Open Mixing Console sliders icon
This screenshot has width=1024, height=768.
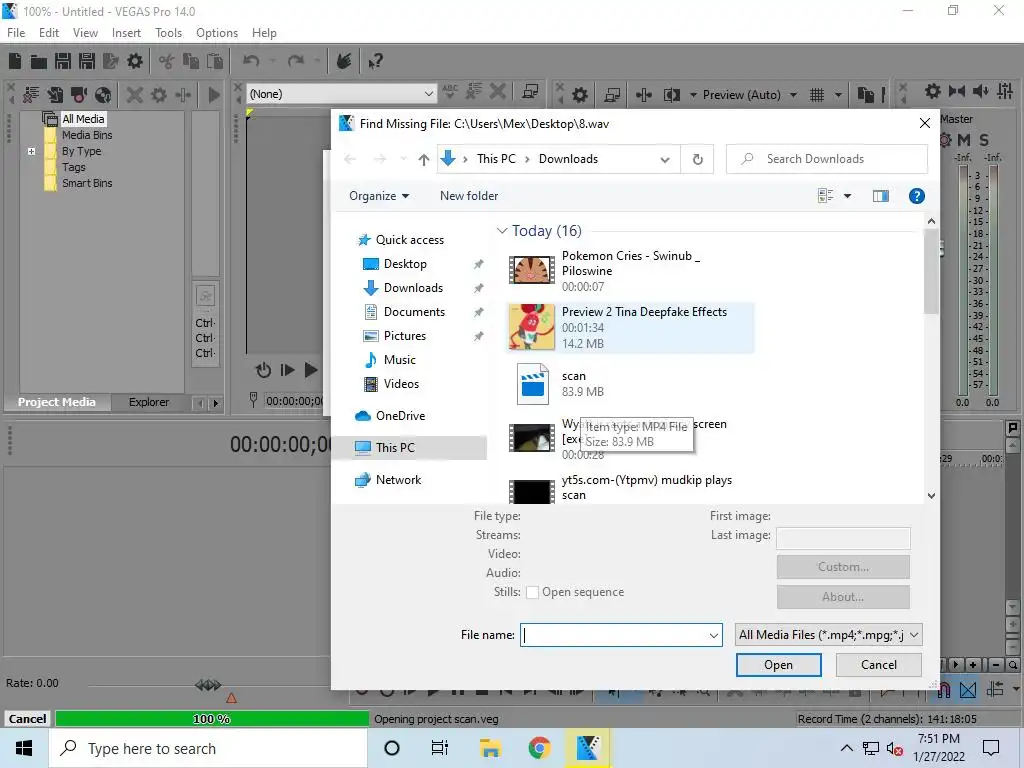(1005, 91)
